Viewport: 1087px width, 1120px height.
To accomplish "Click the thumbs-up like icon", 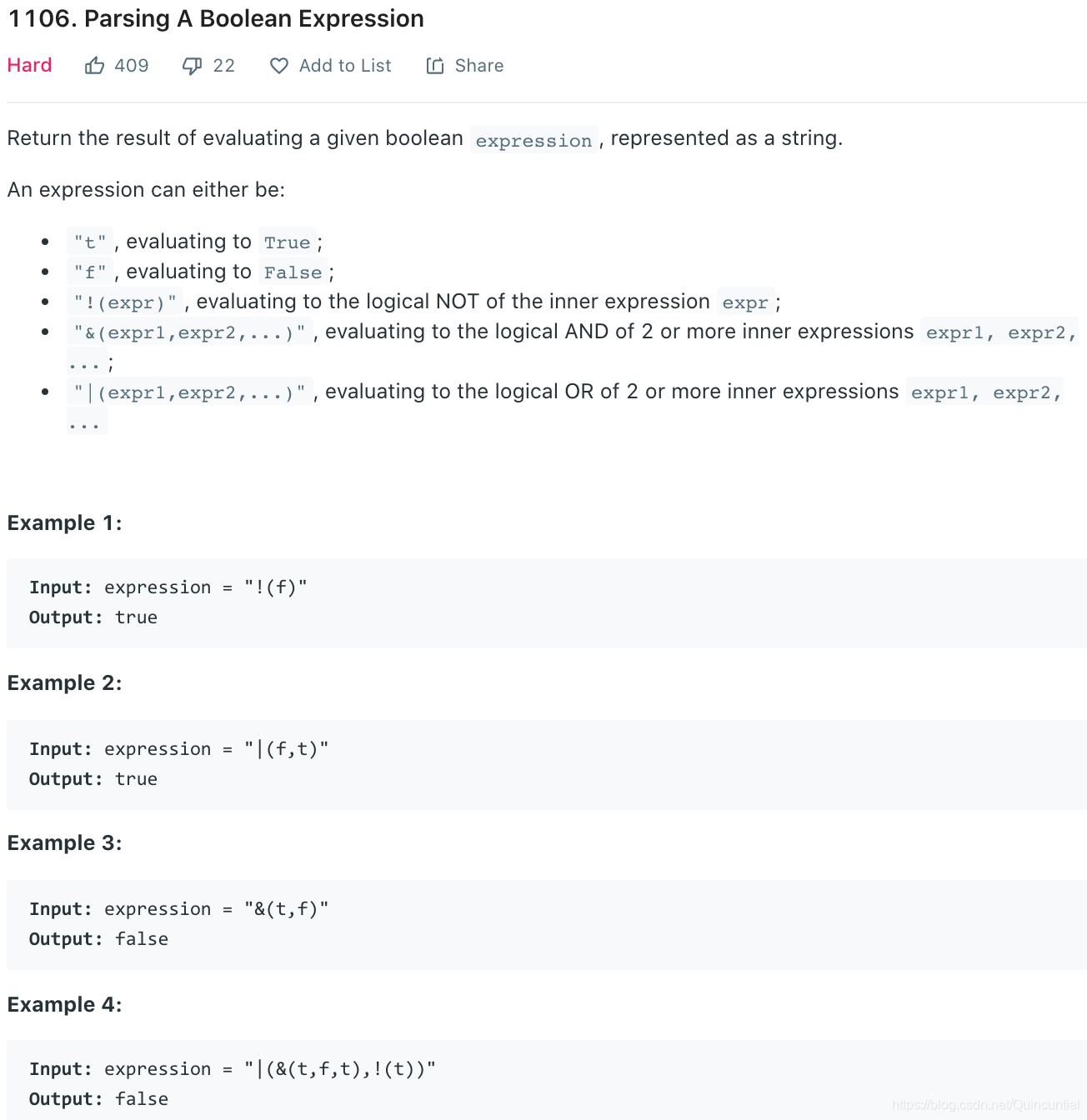I will click(x=94, y=65).
